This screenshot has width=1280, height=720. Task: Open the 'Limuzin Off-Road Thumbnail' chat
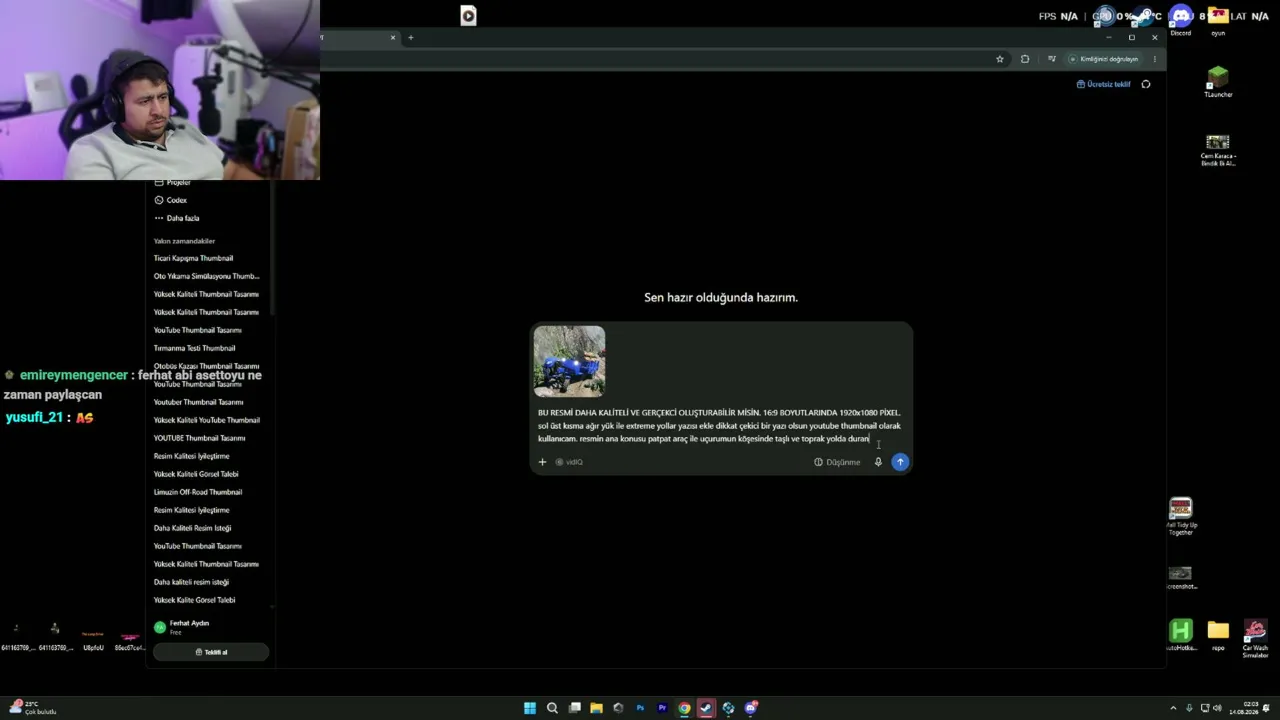coord(198,492)
